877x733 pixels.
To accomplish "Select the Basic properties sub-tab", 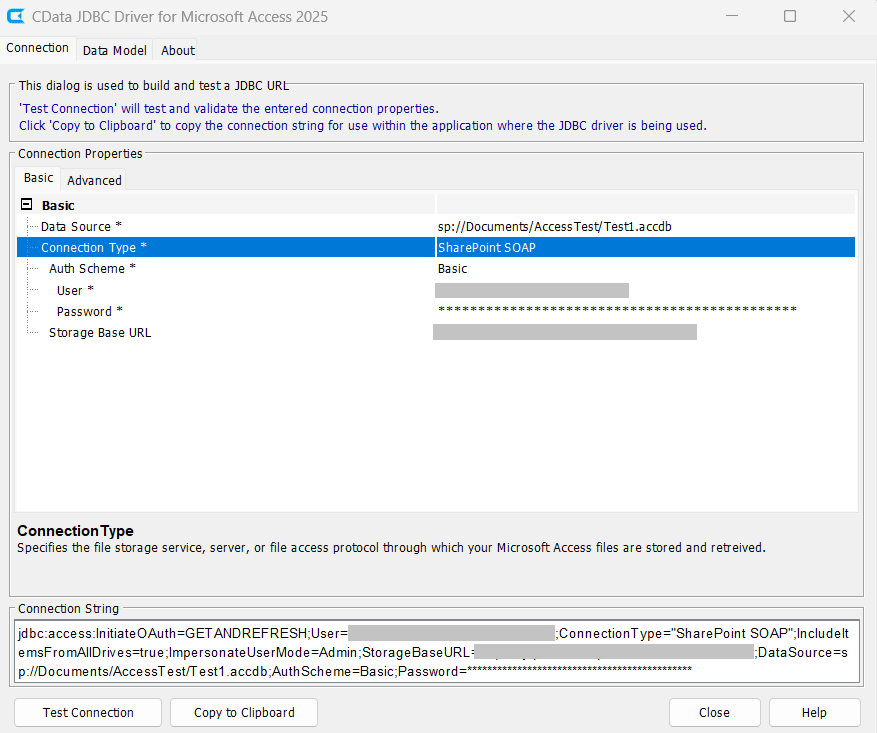I will coord(39,178).
